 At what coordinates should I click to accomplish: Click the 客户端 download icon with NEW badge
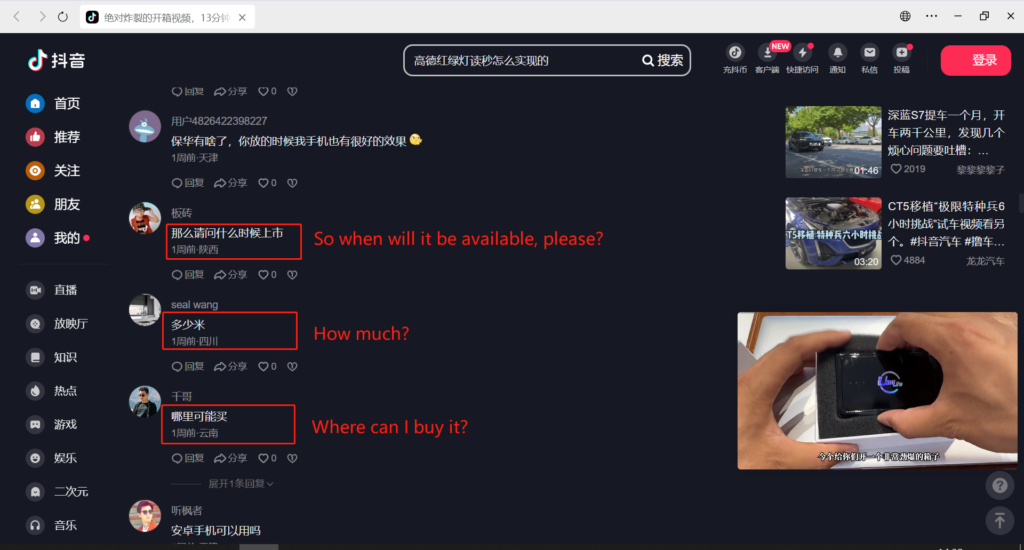(x=767, y=58)
